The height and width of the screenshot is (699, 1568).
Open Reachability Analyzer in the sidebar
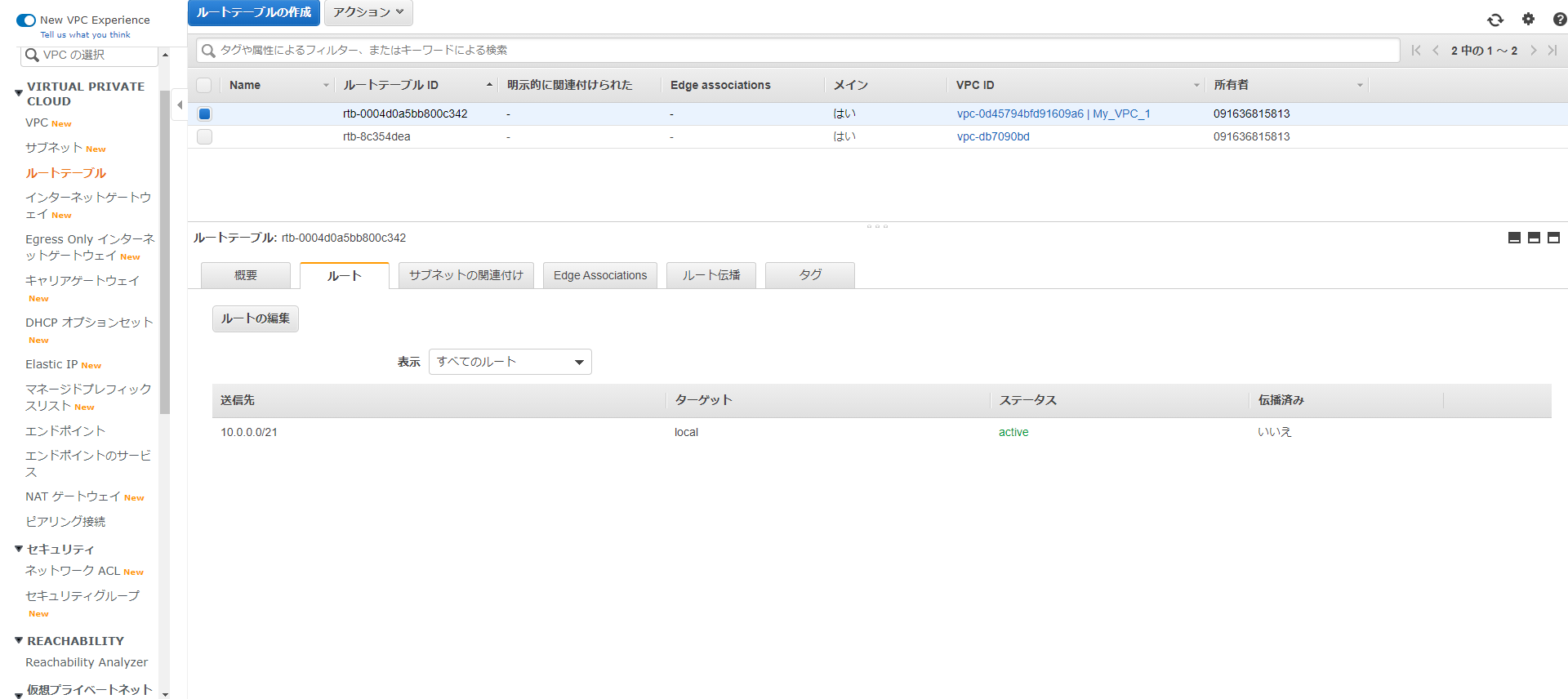point(87,662)
